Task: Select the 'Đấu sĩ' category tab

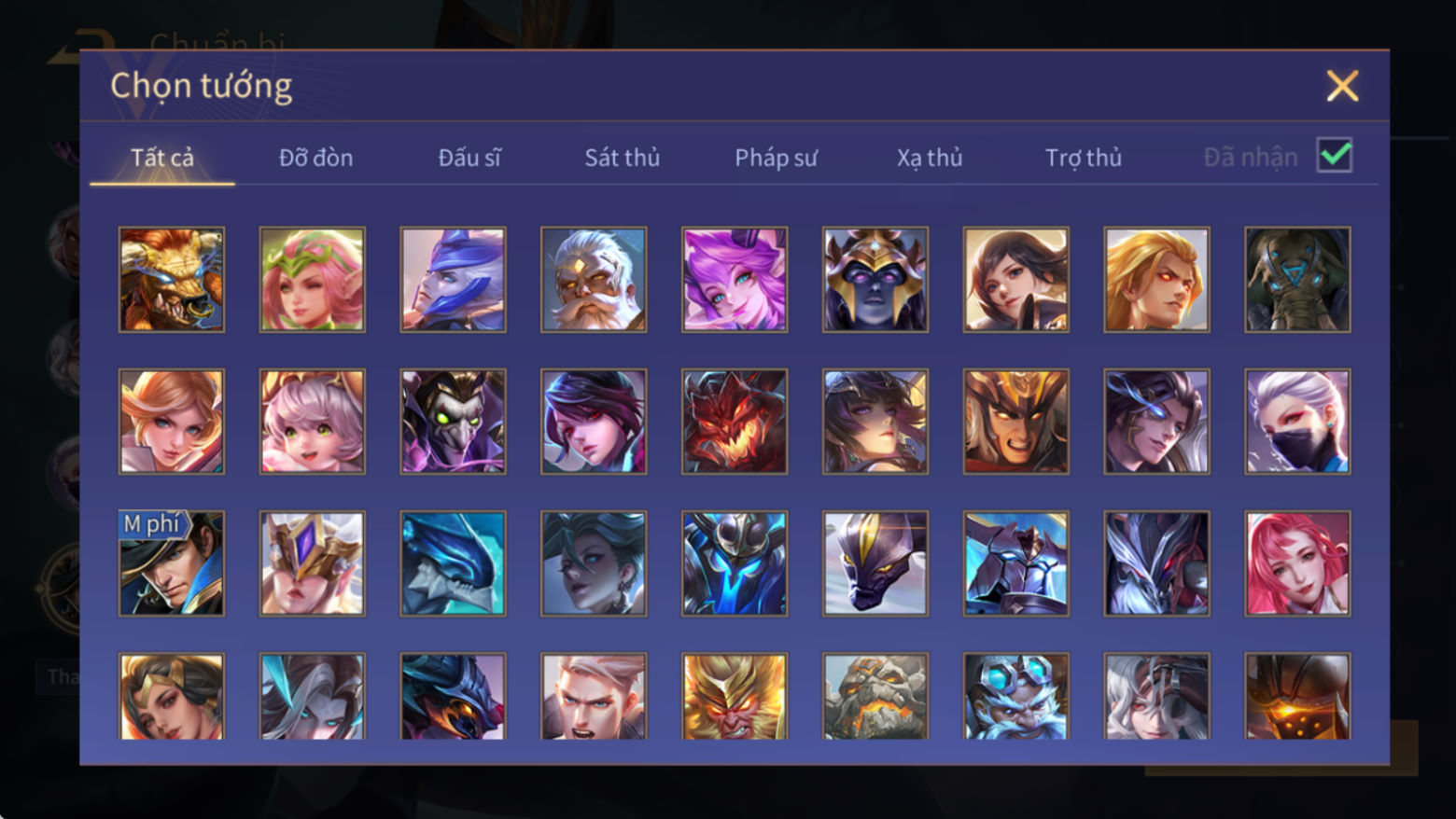Action: pyautogui.click(x=469, y=158)
